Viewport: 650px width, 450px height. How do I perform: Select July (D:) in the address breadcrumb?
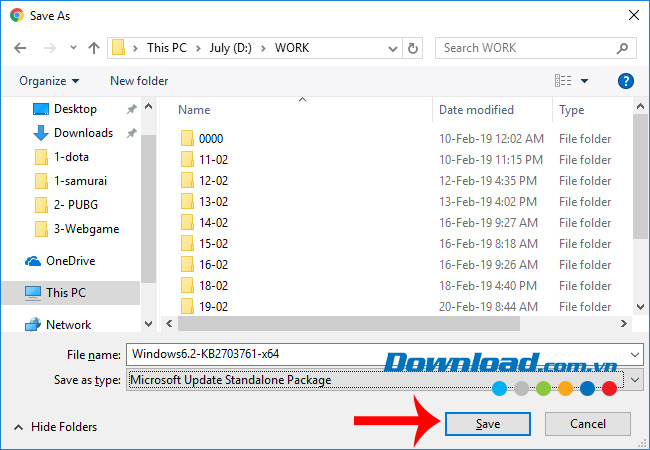[x=230, y=48]
